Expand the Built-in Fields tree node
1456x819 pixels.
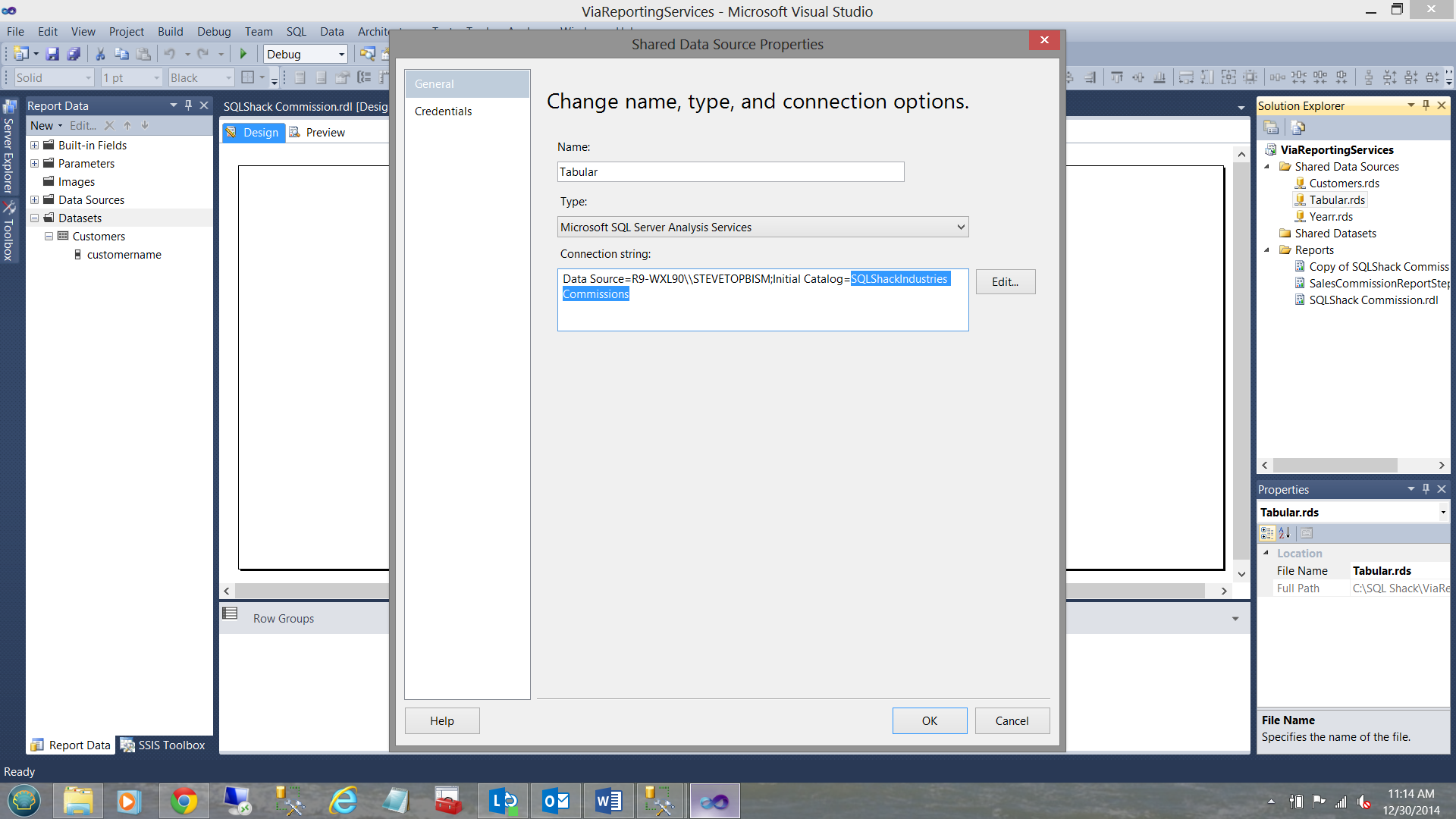[34, 145]
